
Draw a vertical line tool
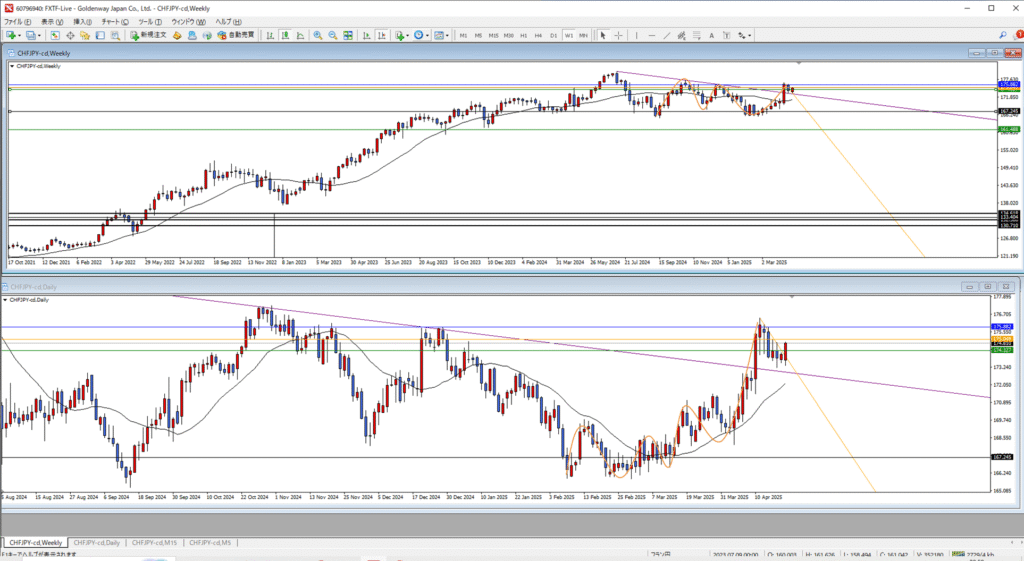(x=636, y=35)
